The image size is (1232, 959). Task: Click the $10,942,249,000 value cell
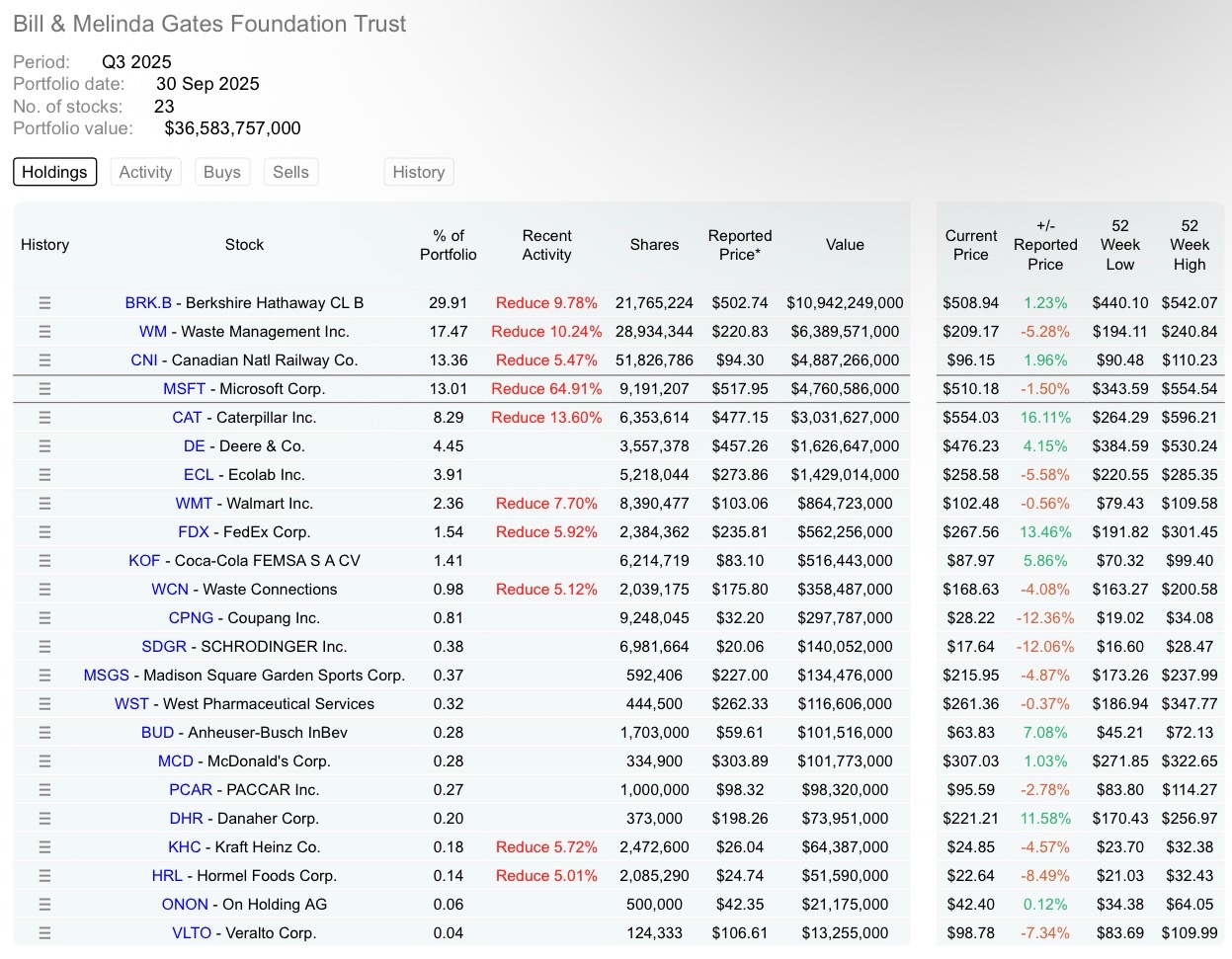tap(845, 303)
